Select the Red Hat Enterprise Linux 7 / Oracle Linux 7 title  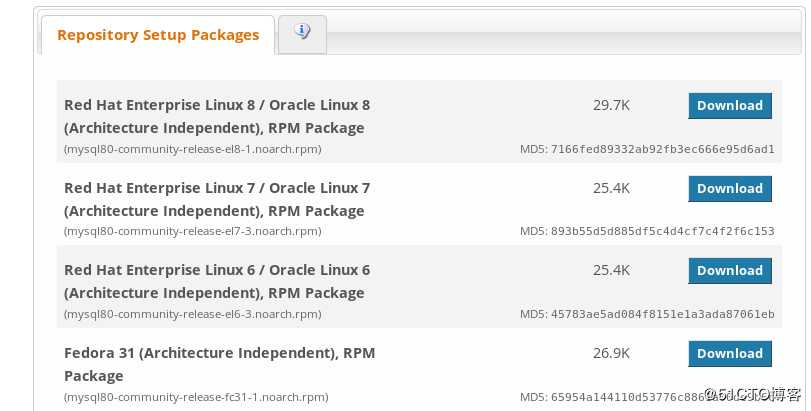pyautogui.click(x=217, y=200)
